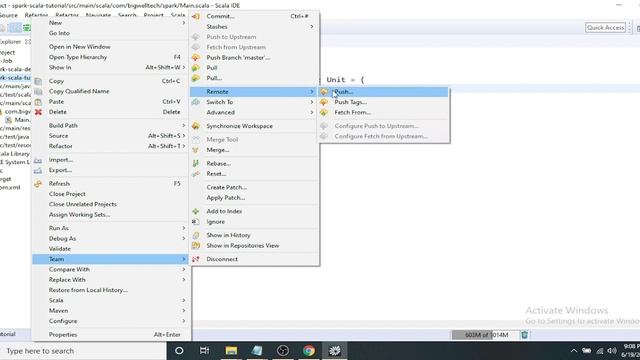Click the Windows search box

tap(83, 351)
